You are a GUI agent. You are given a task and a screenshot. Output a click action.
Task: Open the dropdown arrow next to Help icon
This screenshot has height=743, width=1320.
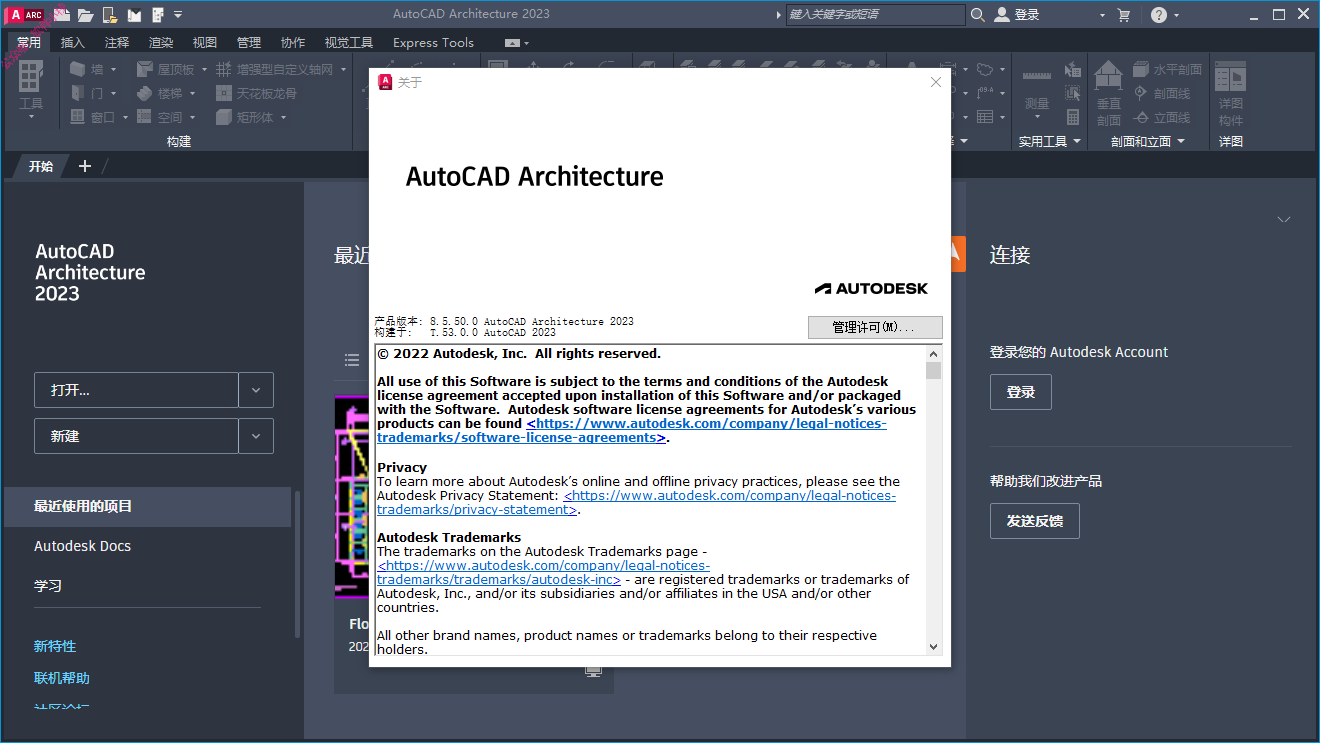coord(1176,15)
